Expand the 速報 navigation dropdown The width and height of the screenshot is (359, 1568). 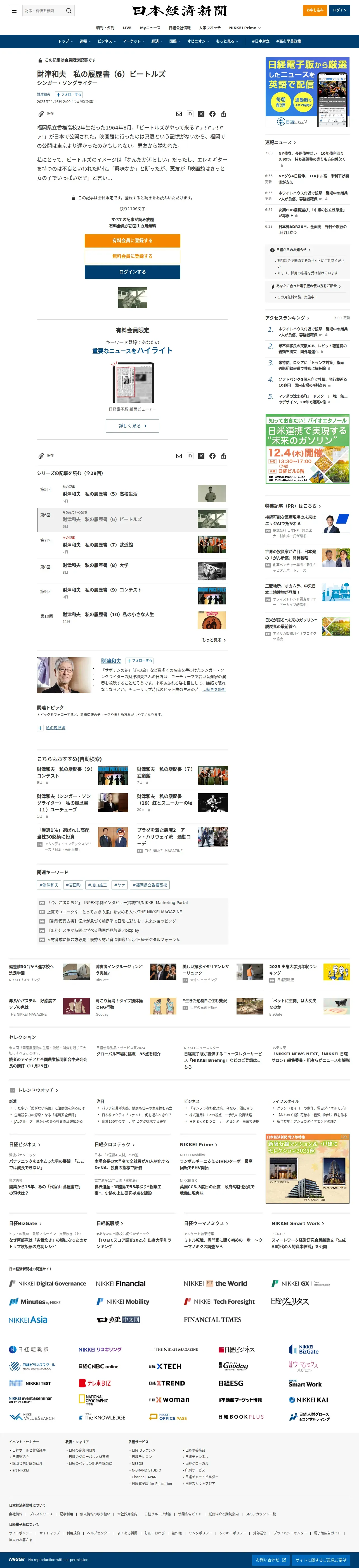point(85,41)
